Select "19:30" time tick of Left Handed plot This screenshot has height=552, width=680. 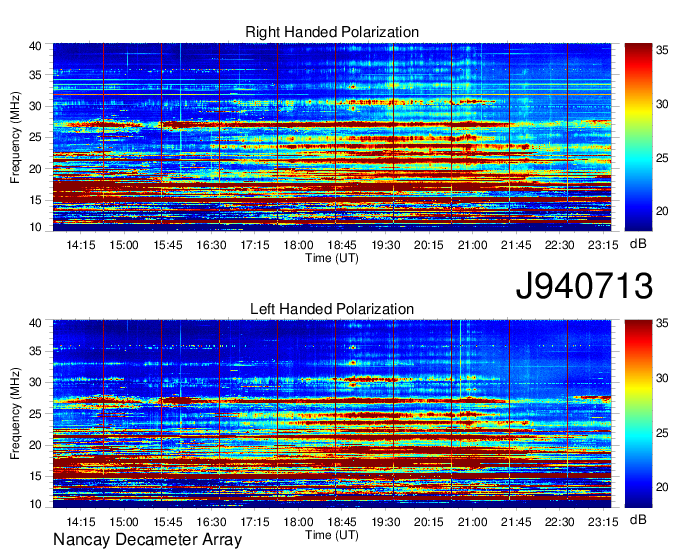(x=386, y=522)
